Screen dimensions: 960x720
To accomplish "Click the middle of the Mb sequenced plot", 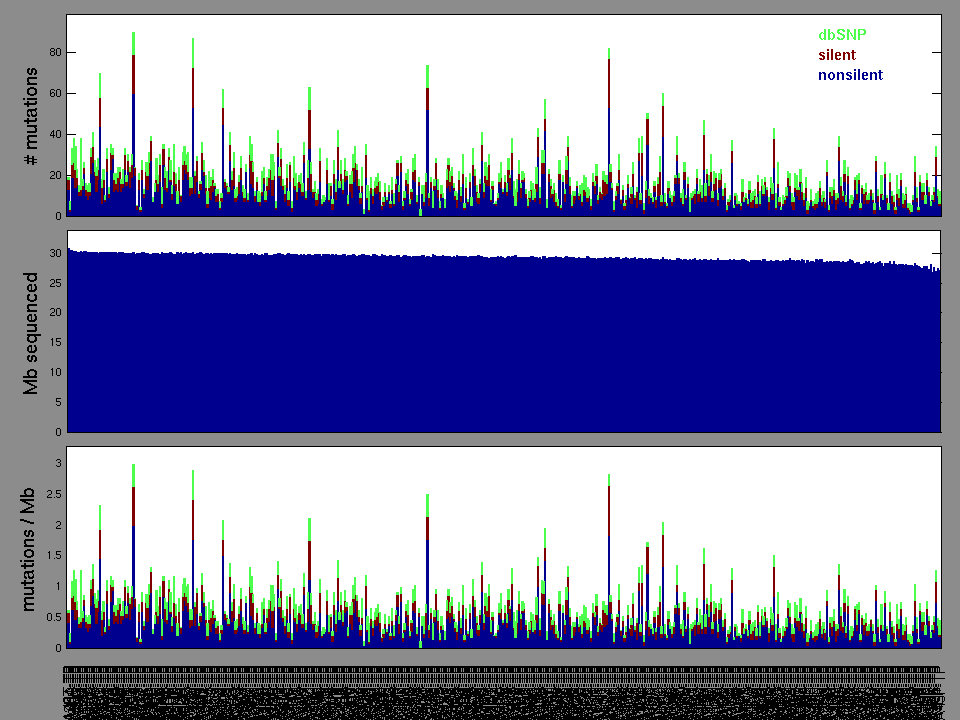I will click(504, 332).
